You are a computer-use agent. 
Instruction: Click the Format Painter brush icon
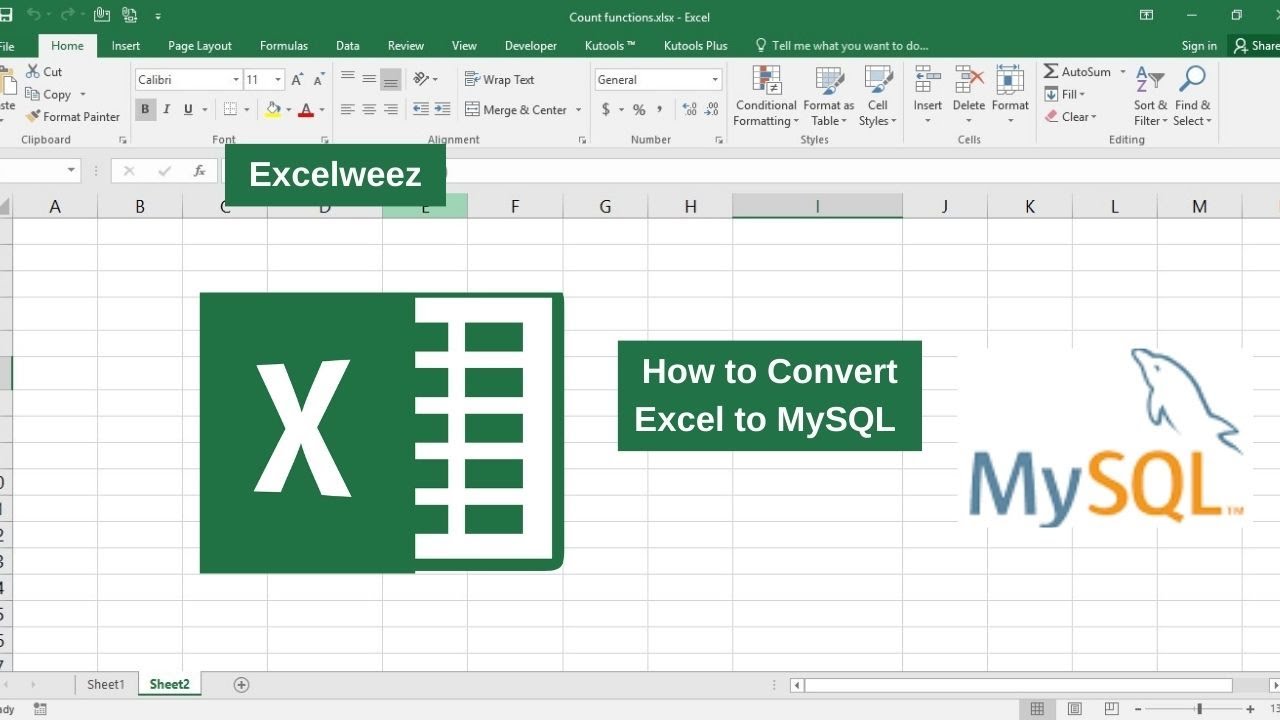[x=33, y=117]
